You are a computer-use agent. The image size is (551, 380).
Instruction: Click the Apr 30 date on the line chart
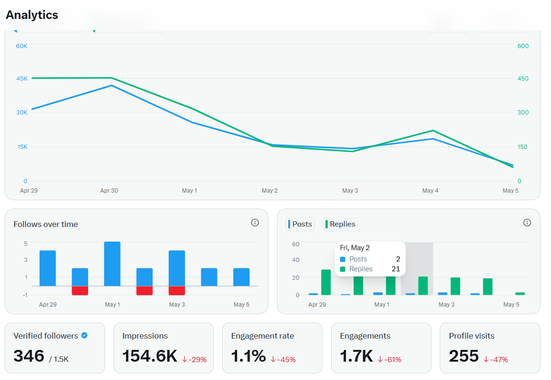109,191
